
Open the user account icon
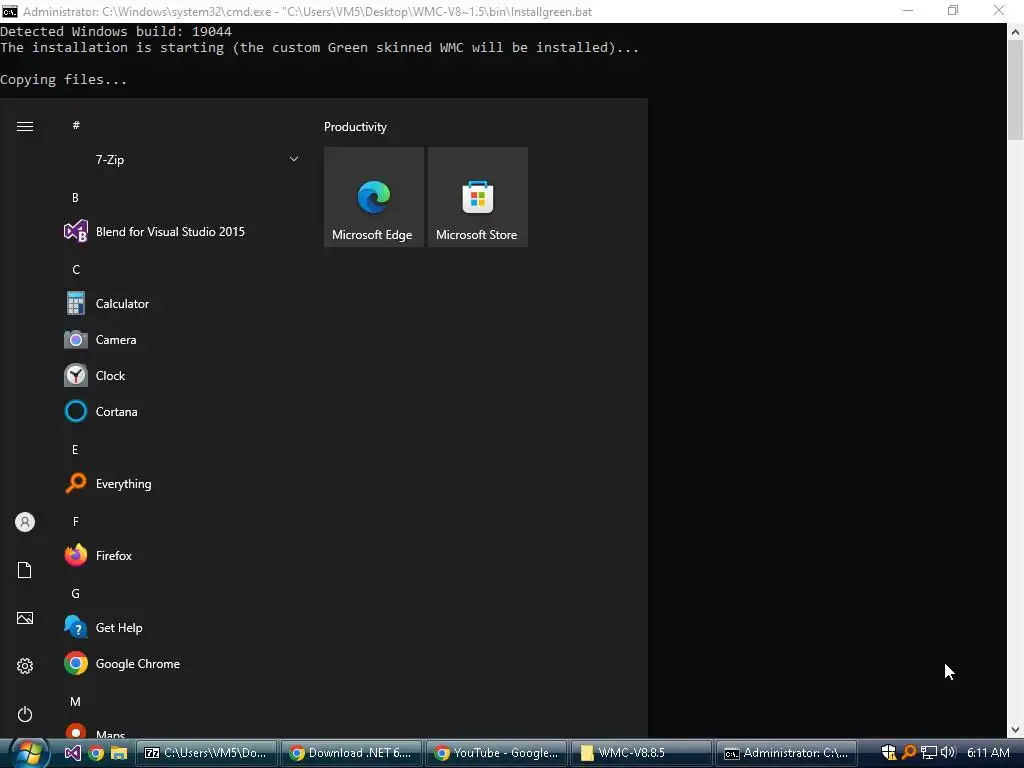(x=25, y=522)
